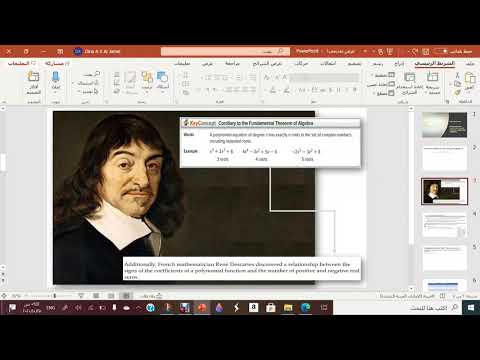Click the Paste clipboard icon
The image size is (480, 360).
pyautogui.click(x=470, y=79)
